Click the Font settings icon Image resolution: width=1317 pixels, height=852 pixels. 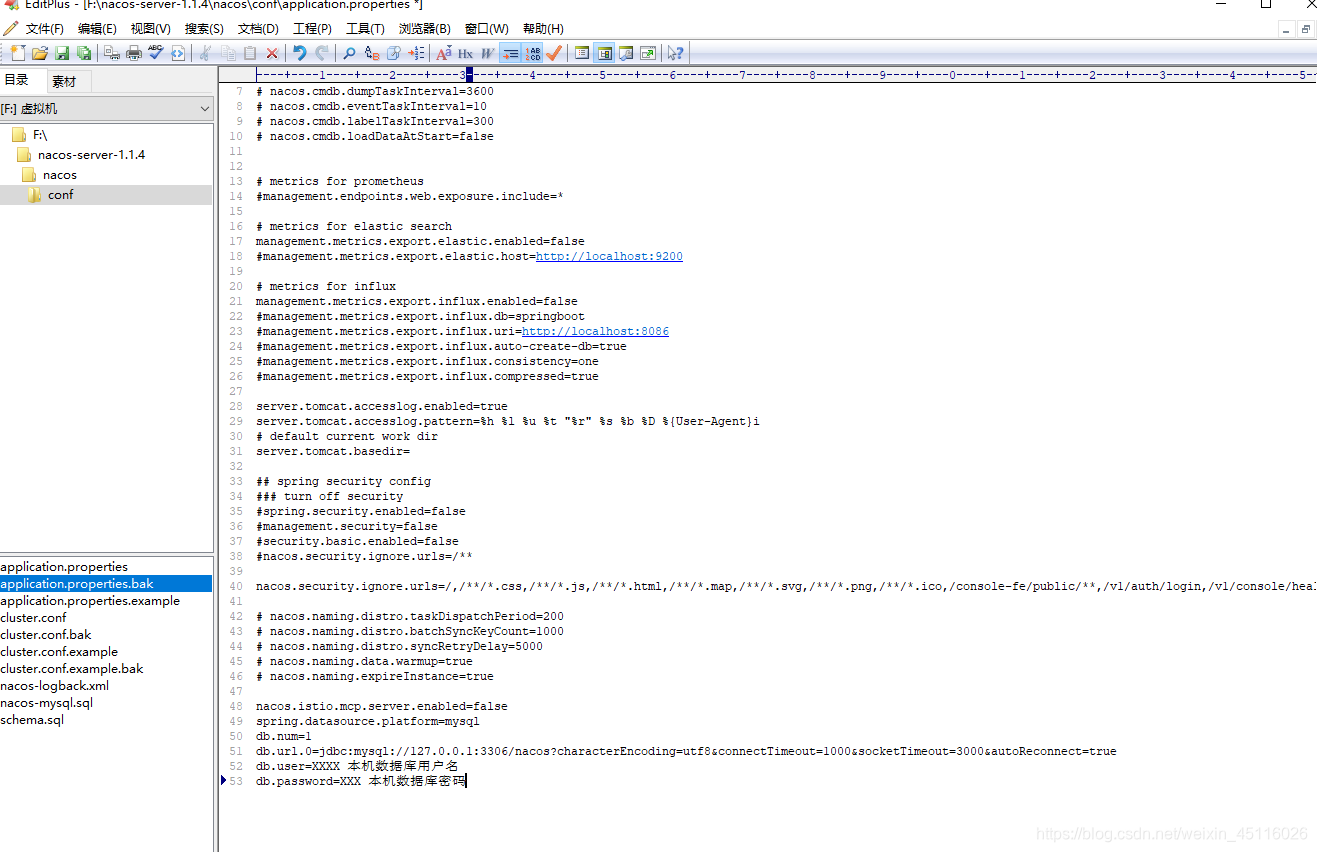tap(444, 53)
